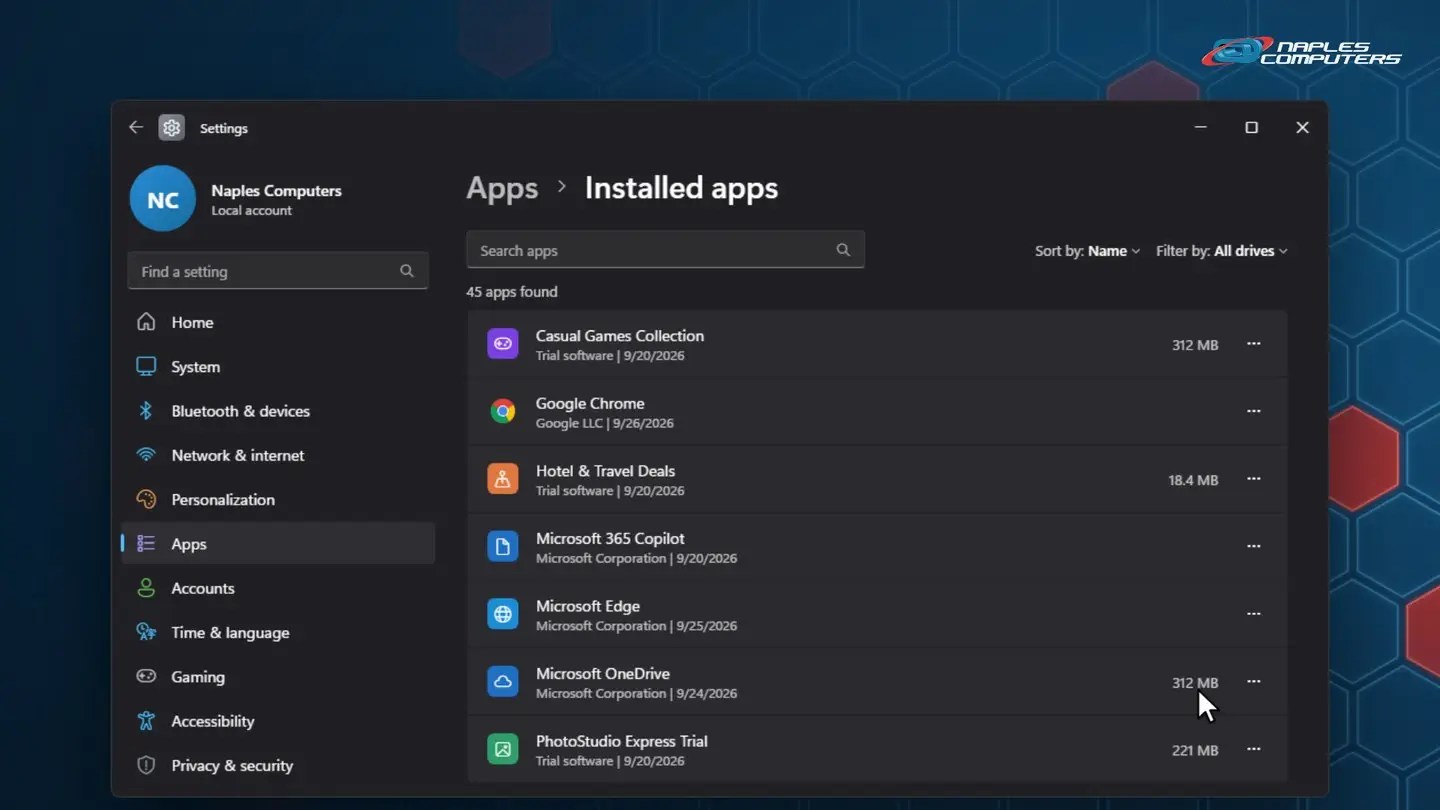Click the 221 MB size value
This screenshot has height=810, width=1440.
[x=1195, y=750]
